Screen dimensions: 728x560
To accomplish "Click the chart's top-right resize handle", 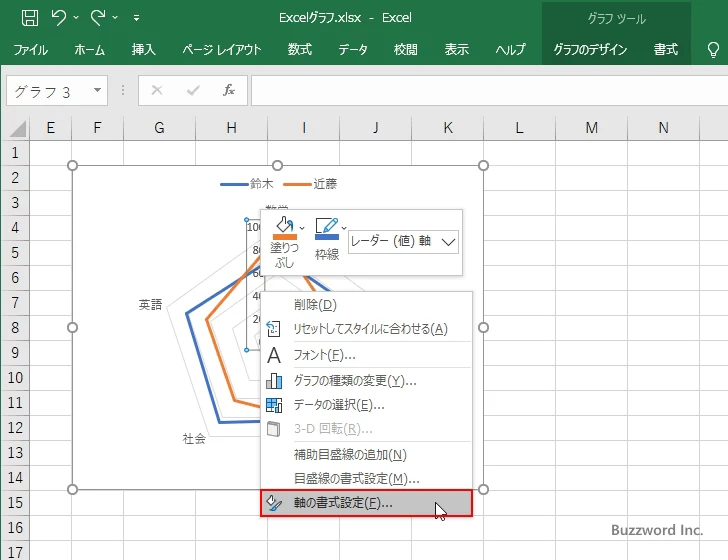I will point(483,166).
